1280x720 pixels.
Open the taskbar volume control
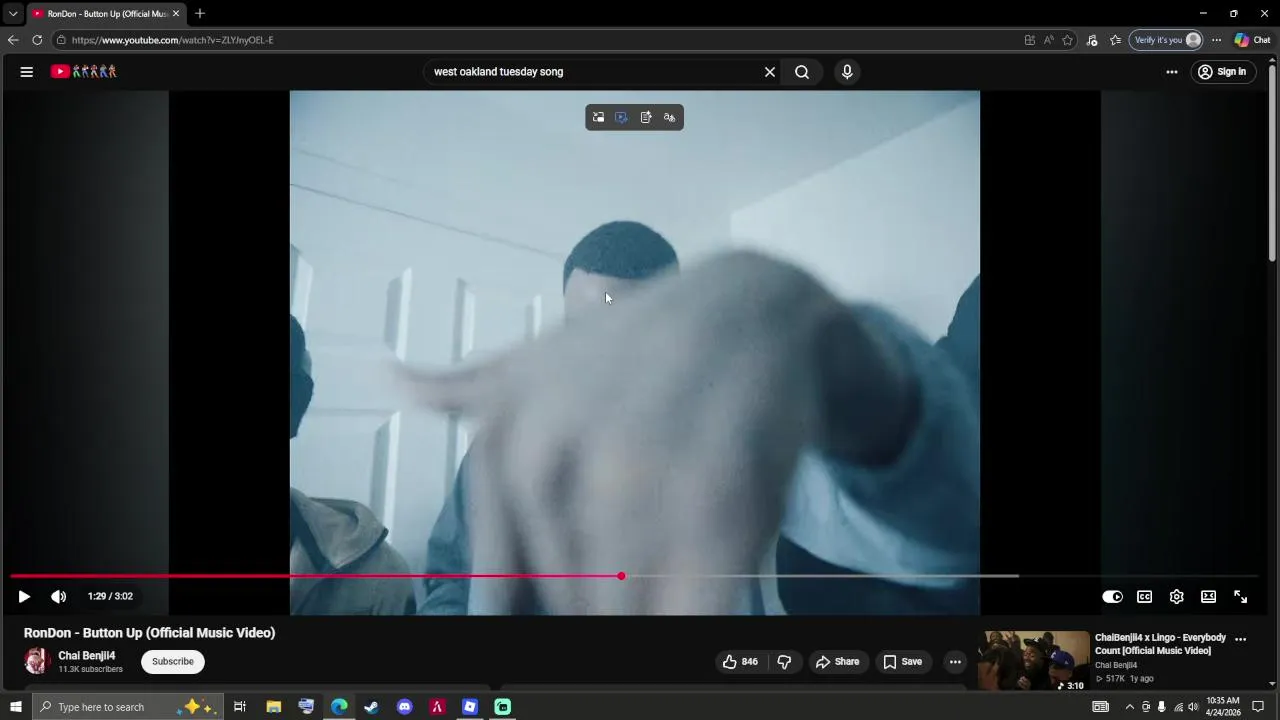click(x=1193, y=707)
